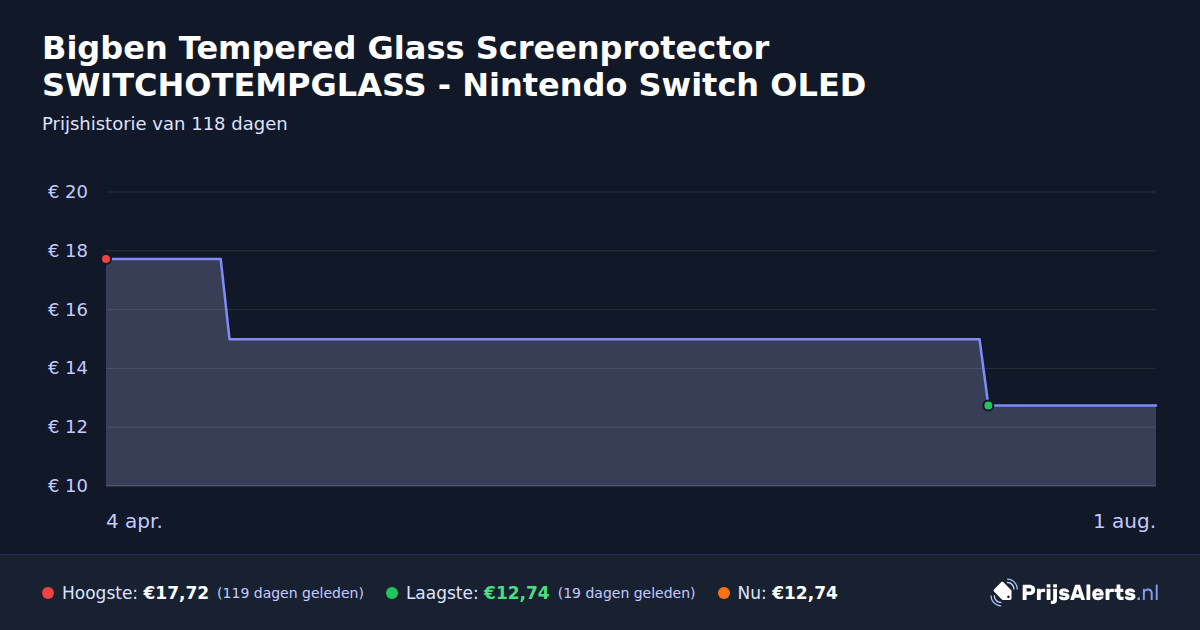Click the orange Nu legend dot

724,593
